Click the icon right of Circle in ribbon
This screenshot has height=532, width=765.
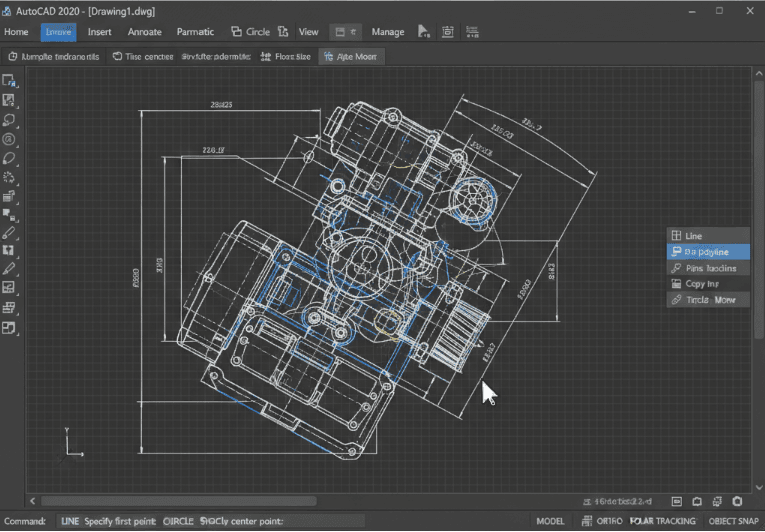[283, 32]
